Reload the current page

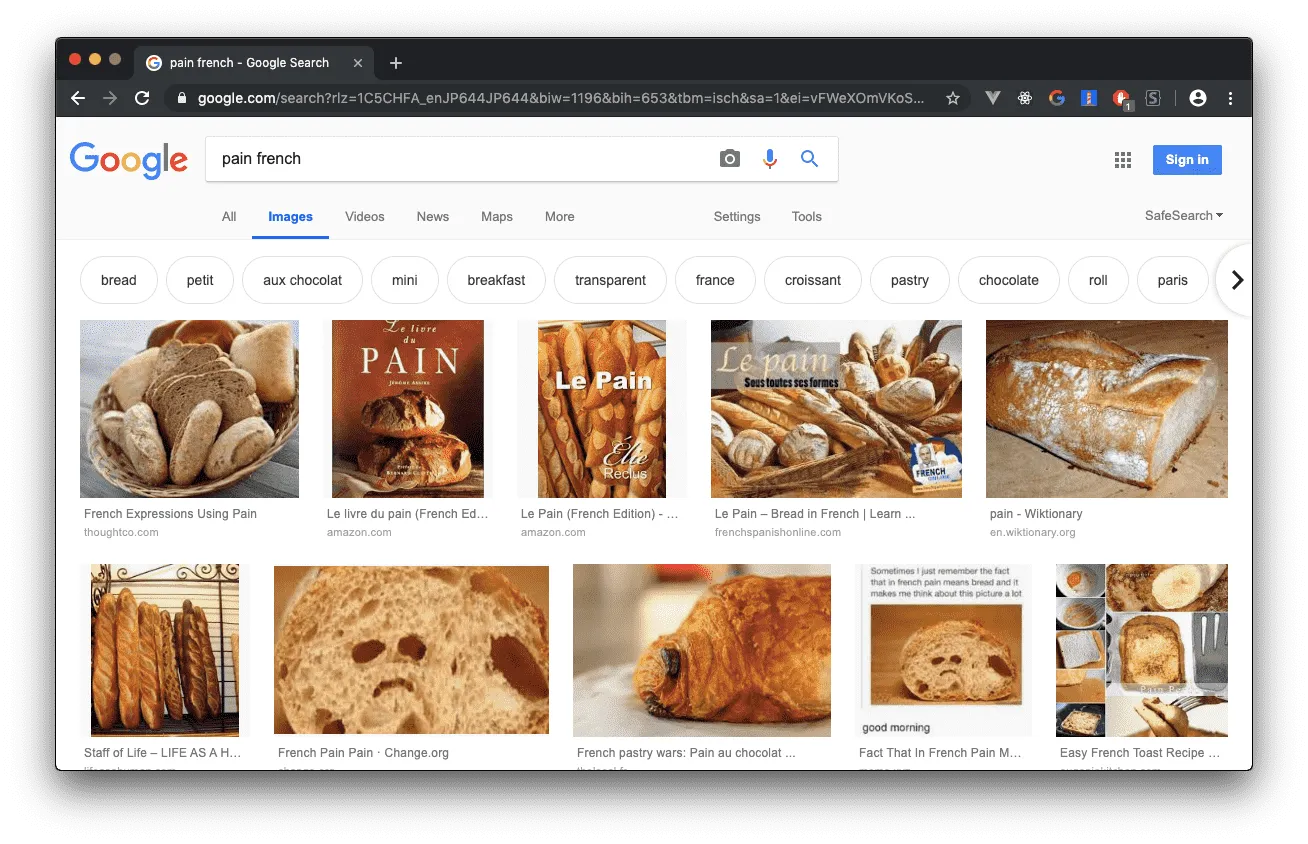pyautogui.click(x=142, y=98)
